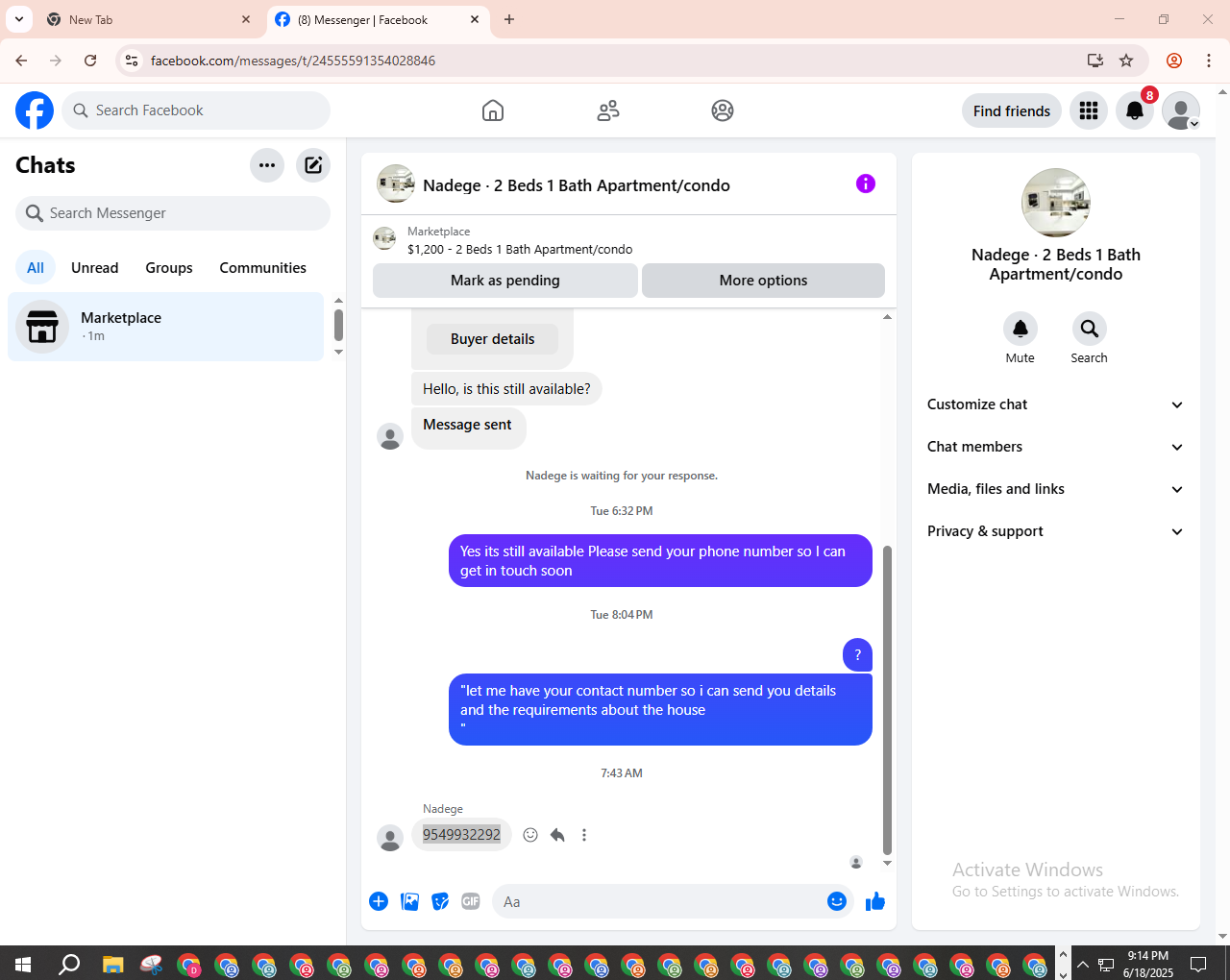Open more options for 9549932292 message
Image resolution: width=1230 pixels, height=980 pixels.
(584, 835)
